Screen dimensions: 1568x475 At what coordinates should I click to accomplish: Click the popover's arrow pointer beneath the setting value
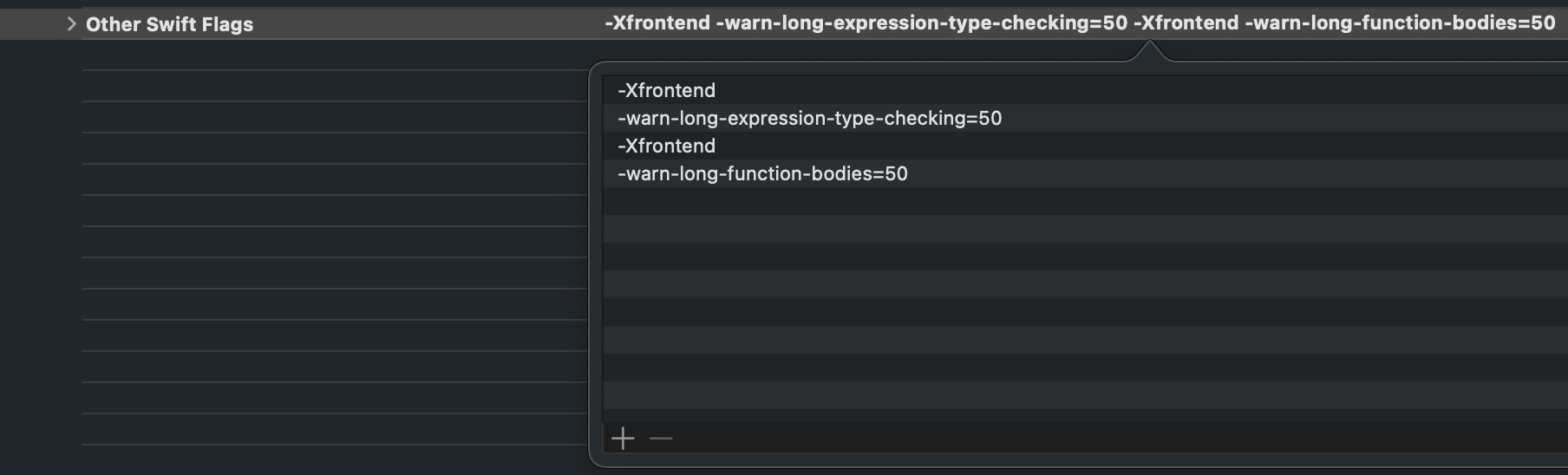1150,52
